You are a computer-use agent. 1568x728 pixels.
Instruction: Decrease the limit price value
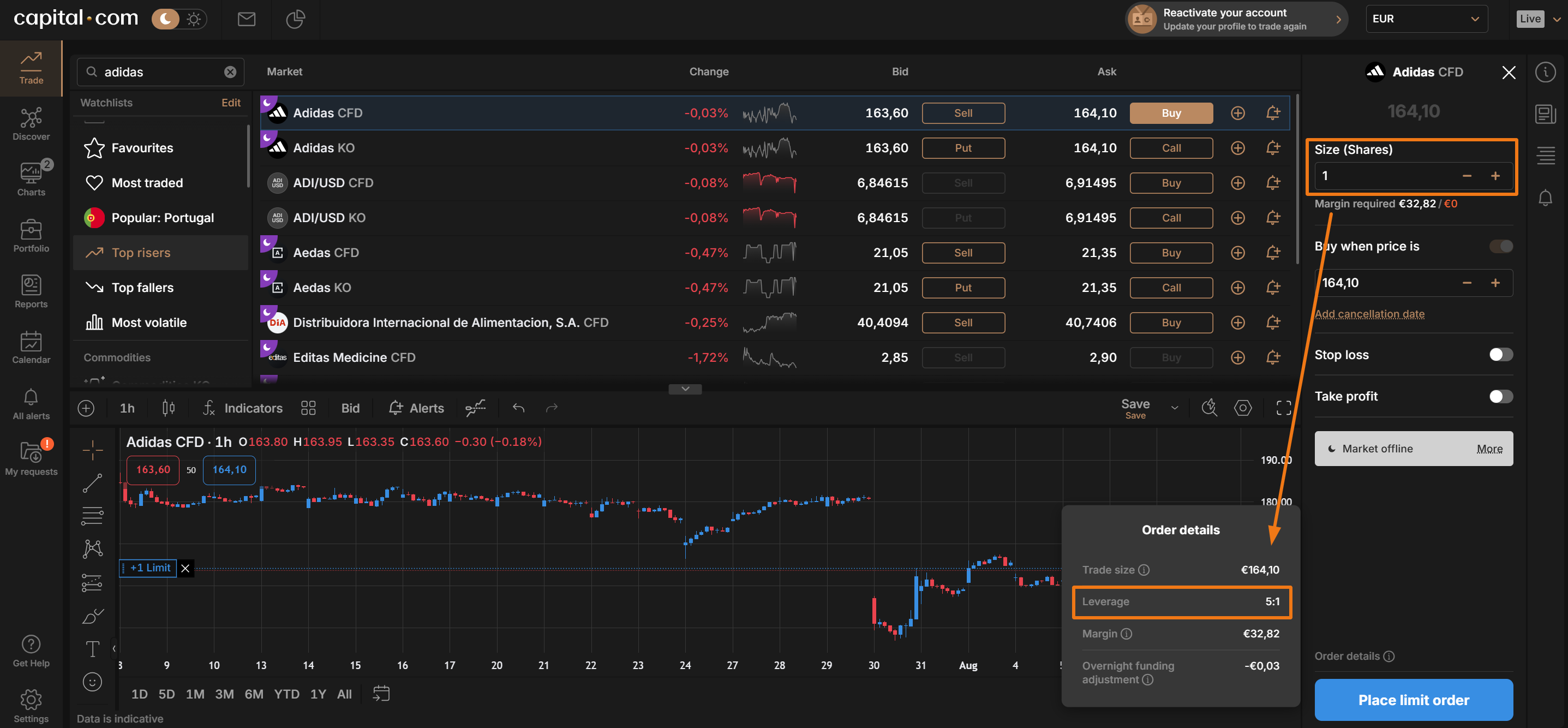(1467, 283)
